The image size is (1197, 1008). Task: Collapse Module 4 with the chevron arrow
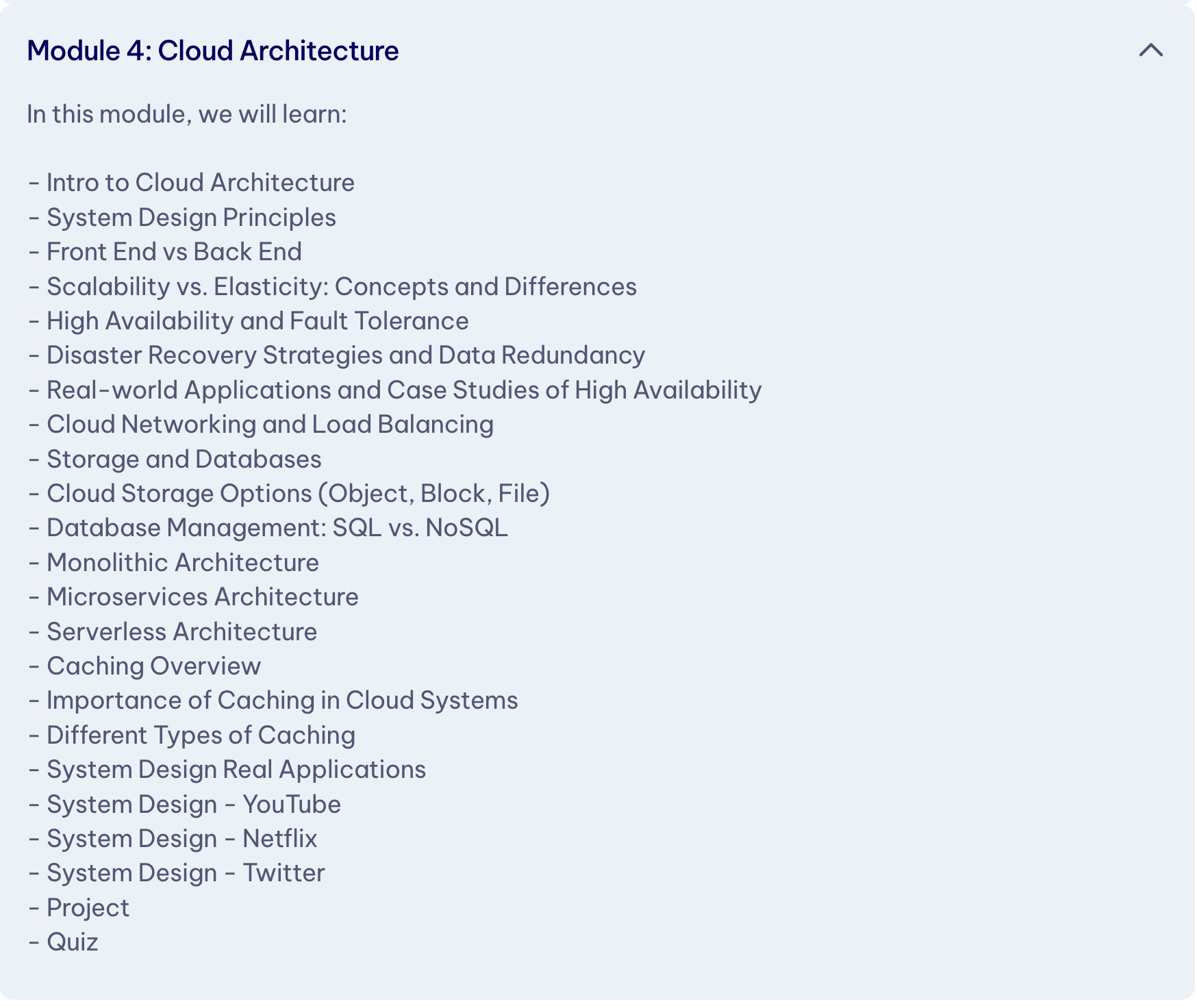click(1151, 50)
